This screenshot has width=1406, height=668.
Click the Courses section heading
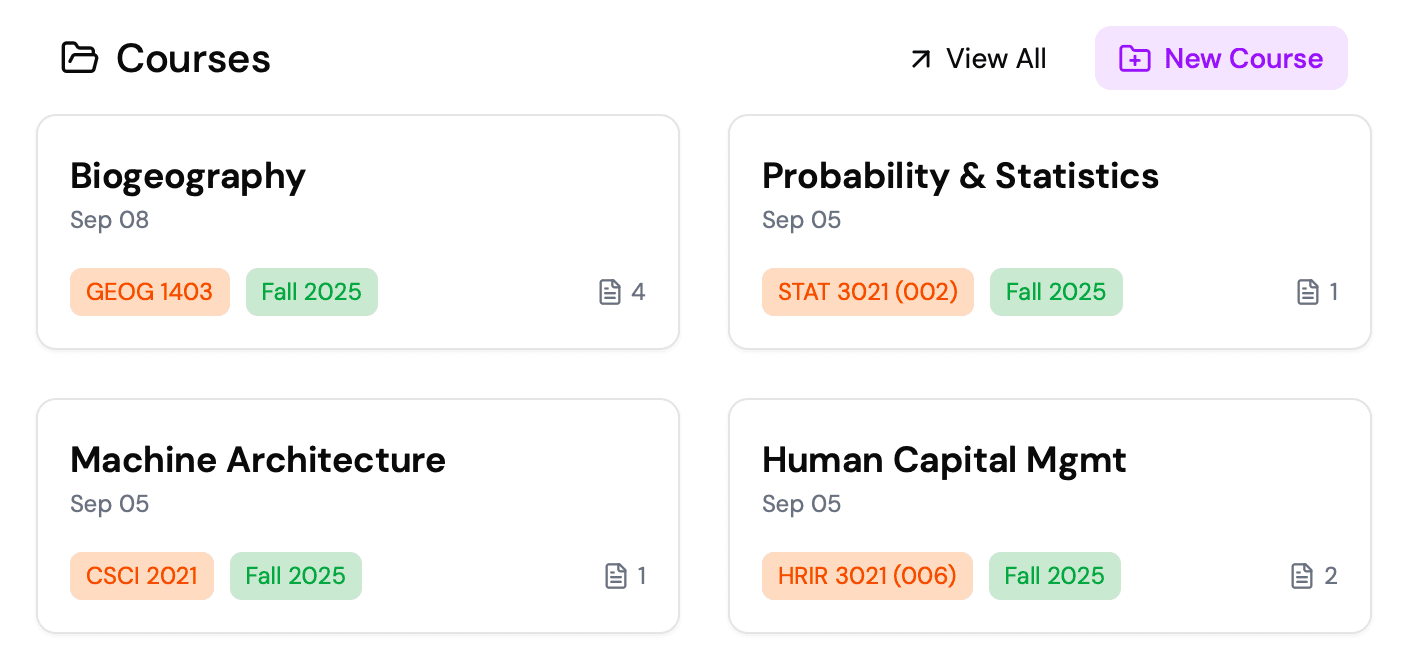[x=193, y=59]
